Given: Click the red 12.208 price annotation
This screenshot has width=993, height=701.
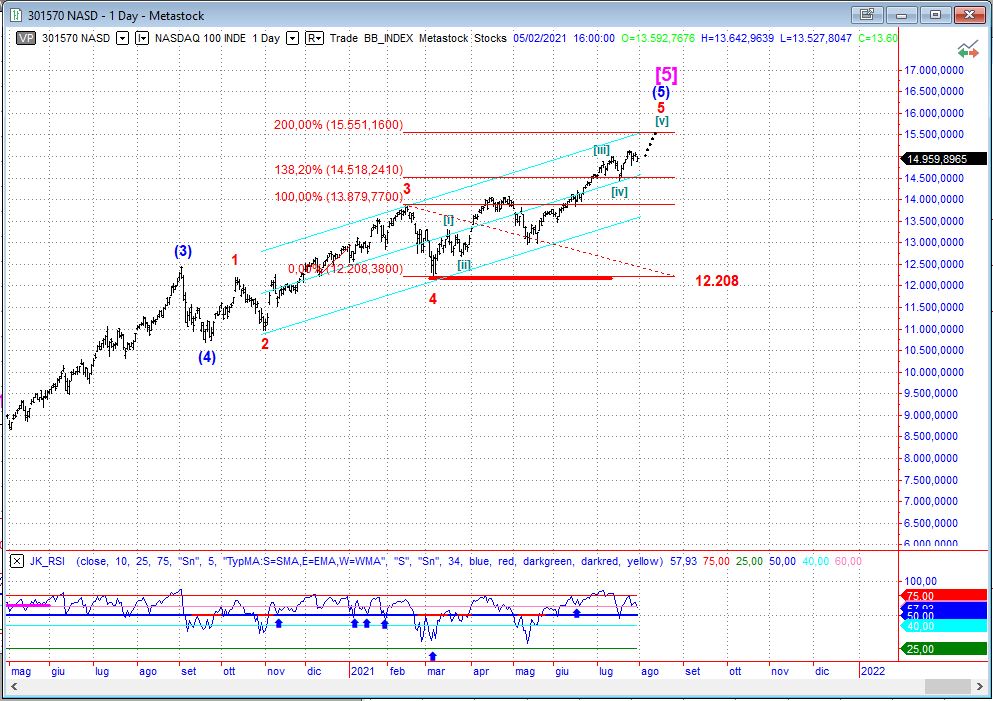Looking at the screenshot, I should pos(717,281).
